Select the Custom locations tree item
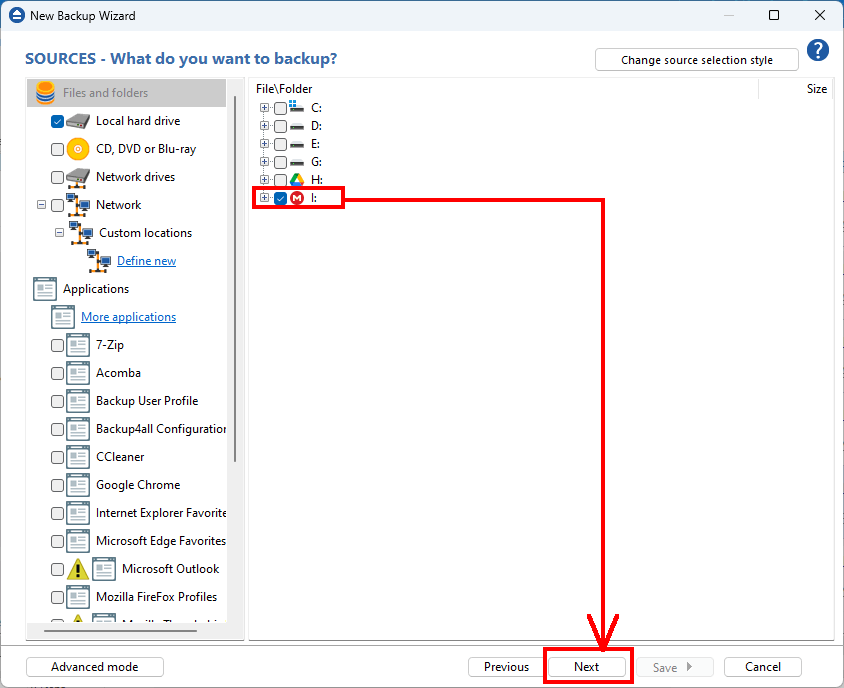The image size is (844, 688). [x=145, y=233]
